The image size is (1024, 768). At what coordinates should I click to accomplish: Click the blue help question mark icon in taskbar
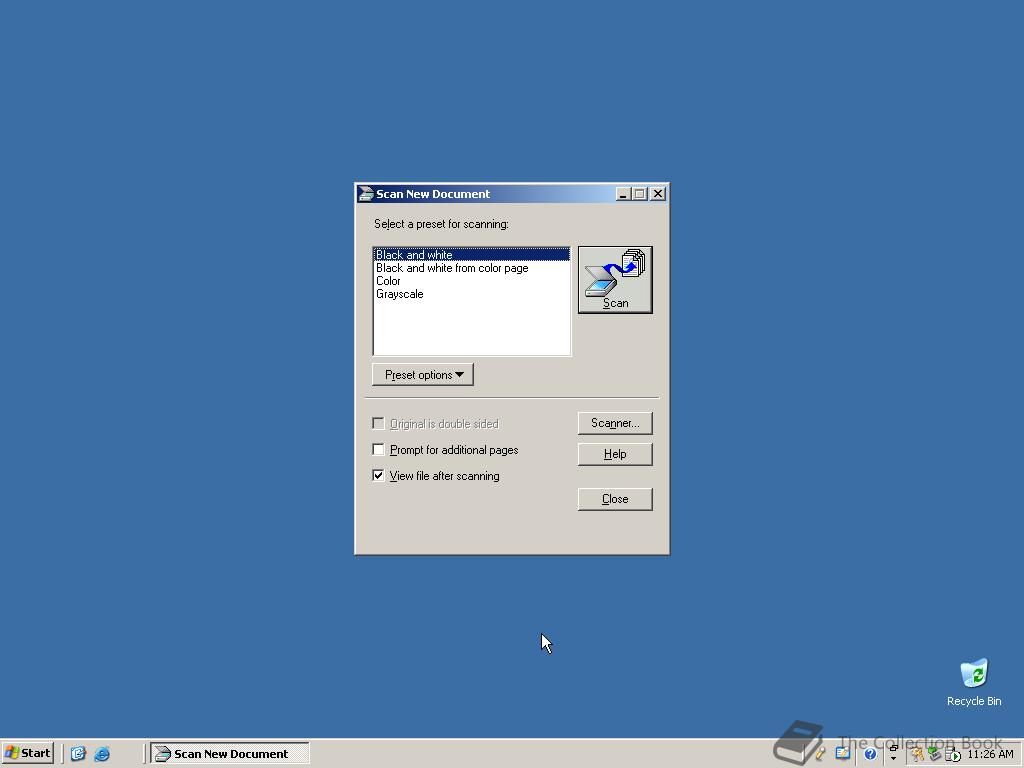871,754
